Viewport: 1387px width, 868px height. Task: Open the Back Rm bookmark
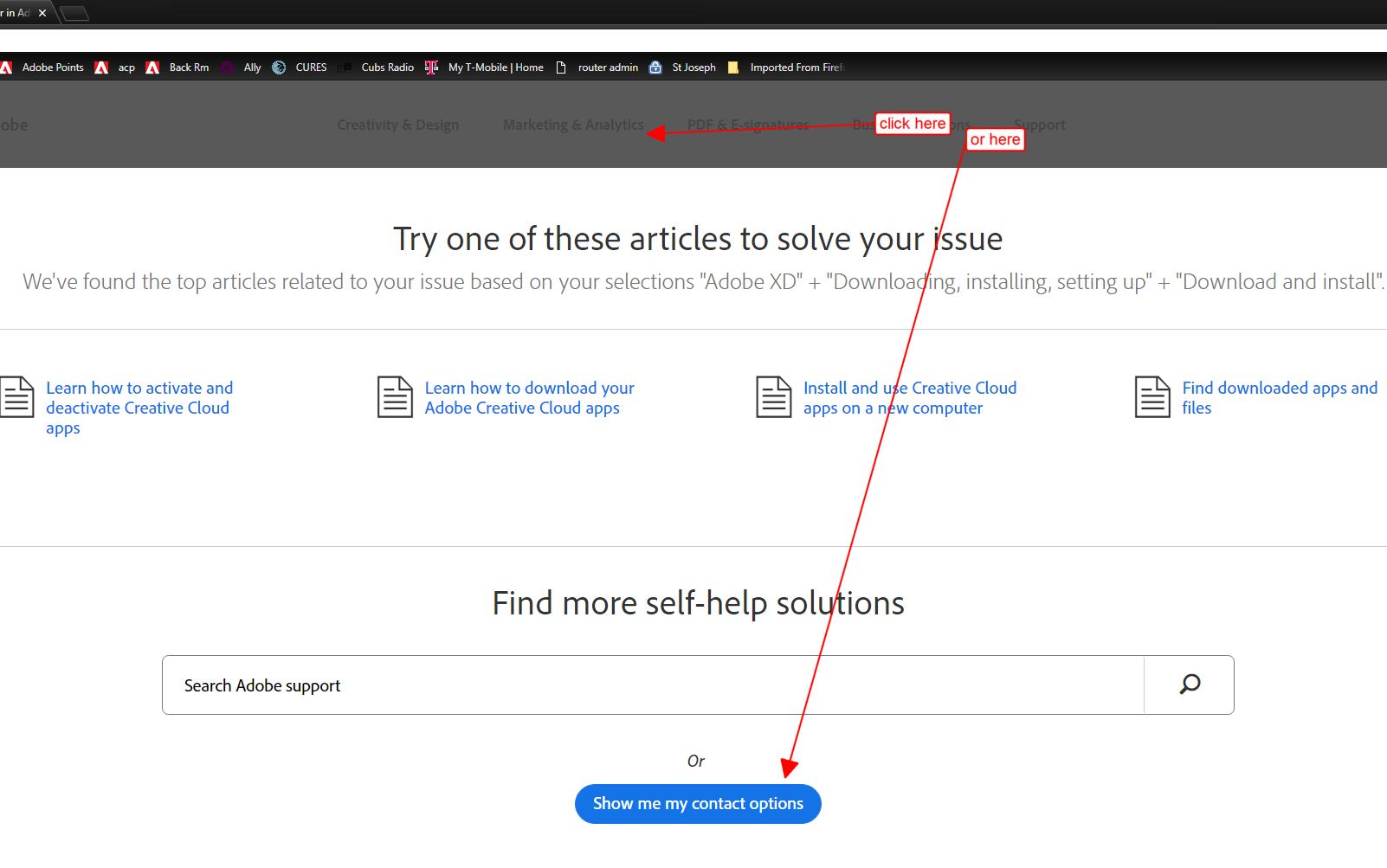coord(177,68)
